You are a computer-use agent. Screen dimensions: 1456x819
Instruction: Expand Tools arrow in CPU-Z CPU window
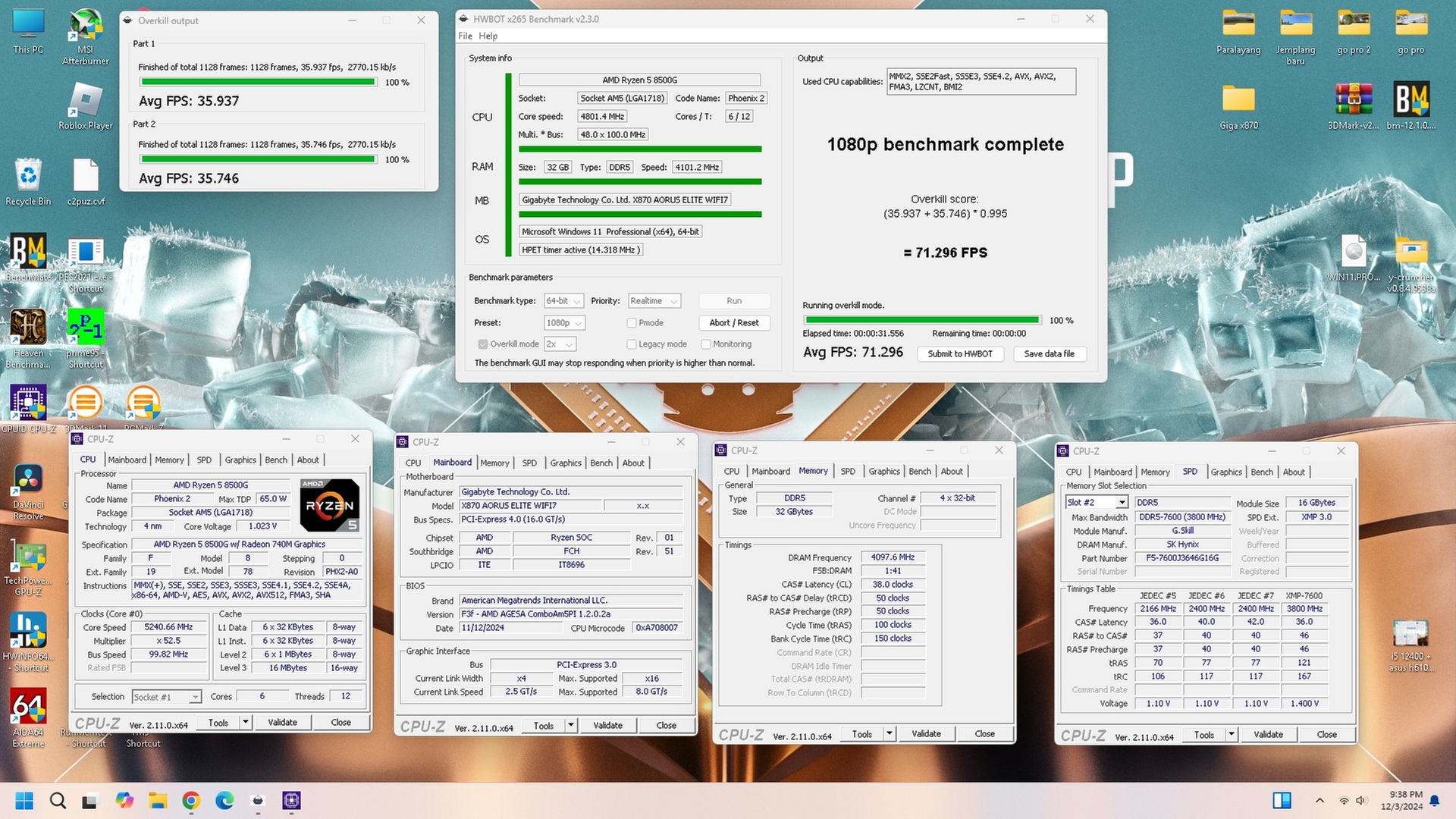pyautogui.click(x=246, y=723)
